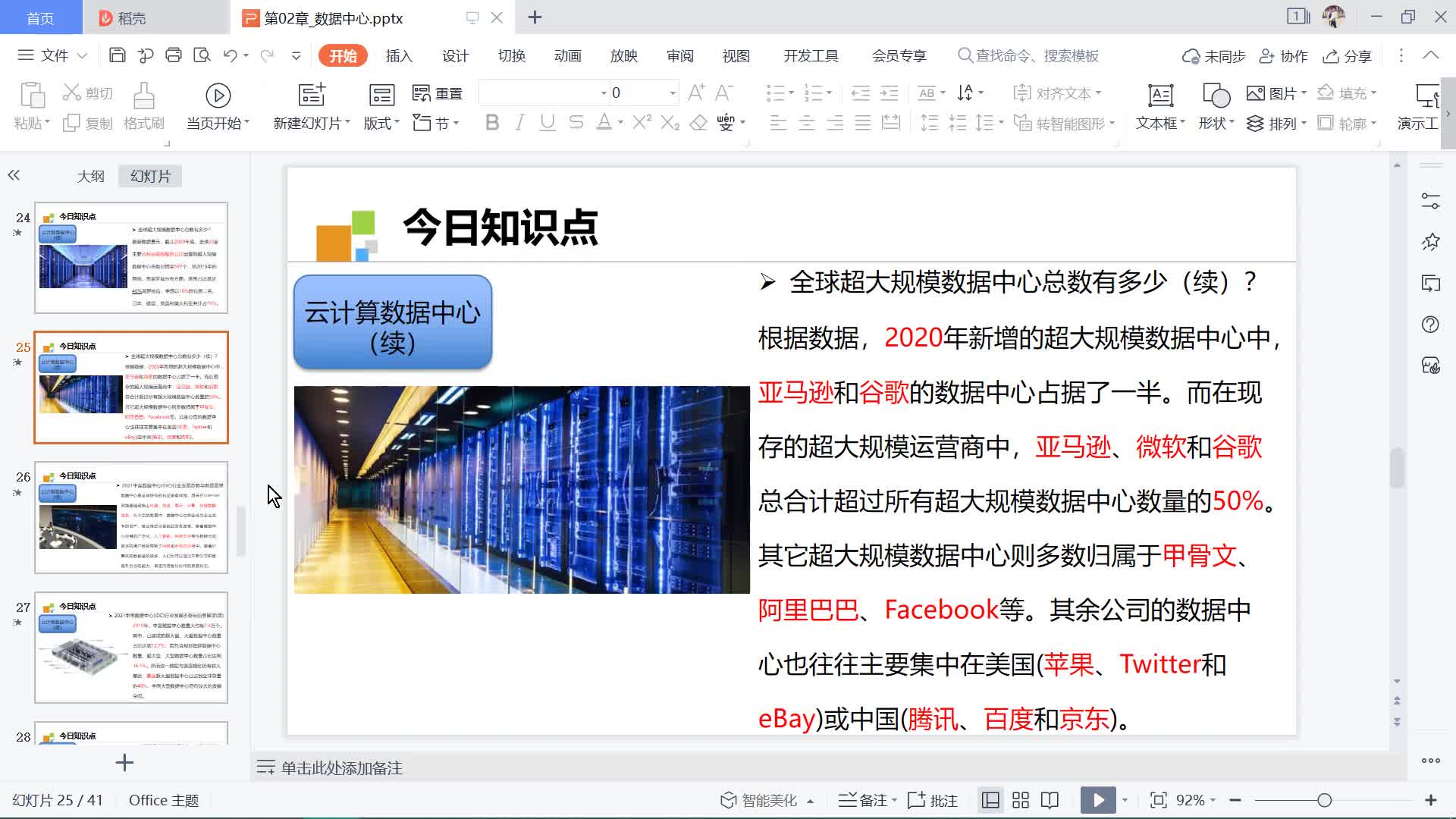Click the 未同步 sync status button
This screenshot has width=1456, height=819.
pyautogui.click(x=1214, y=55)
